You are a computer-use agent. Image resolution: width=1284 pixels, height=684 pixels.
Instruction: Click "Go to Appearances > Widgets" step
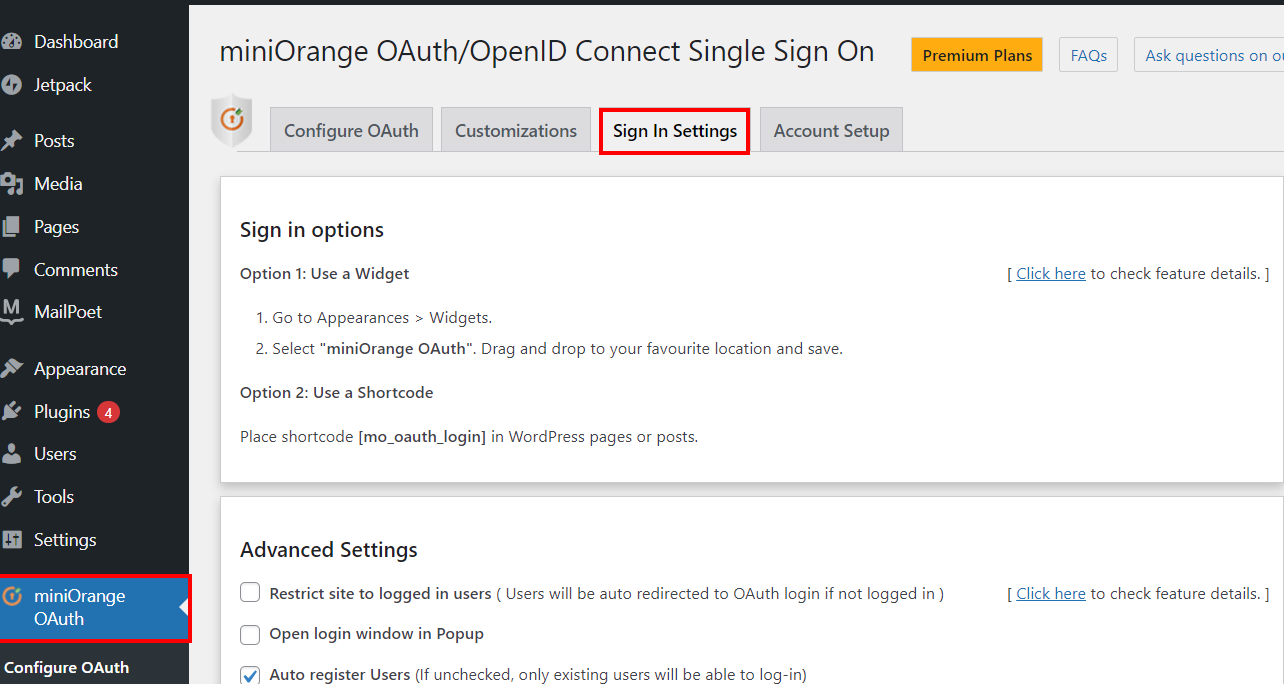pyautogui.click(x=382, y=317)
